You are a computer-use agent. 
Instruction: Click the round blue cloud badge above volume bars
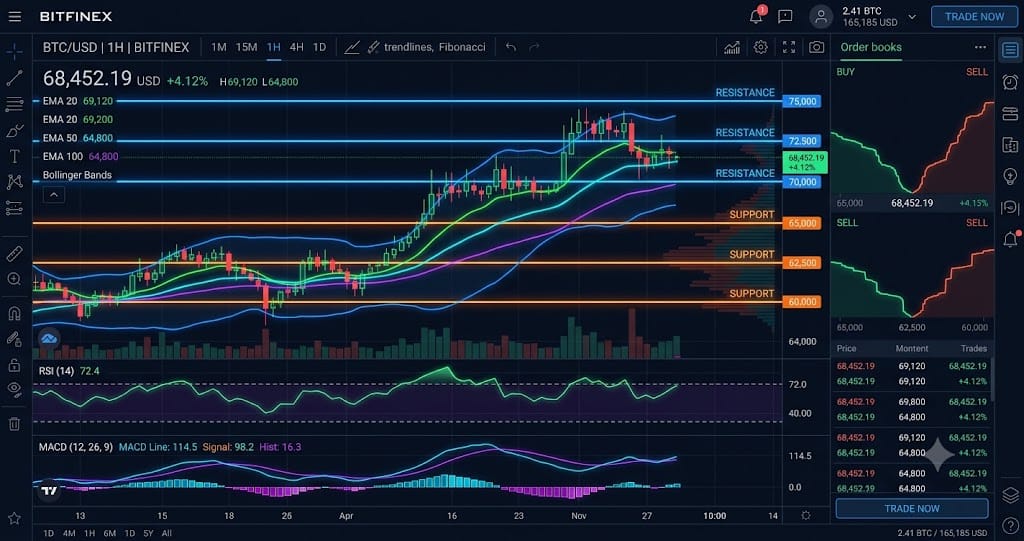49,339
